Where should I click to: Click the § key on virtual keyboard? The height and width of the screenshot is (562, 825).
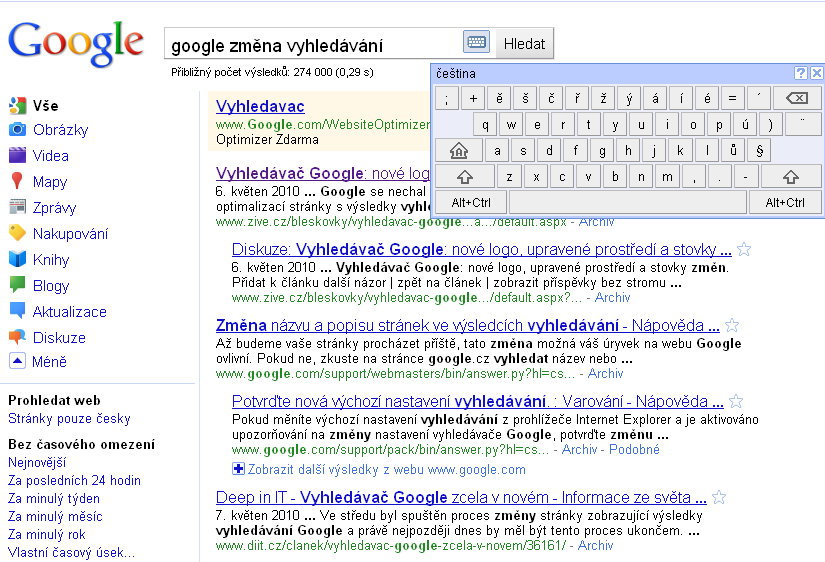point(759,150)
